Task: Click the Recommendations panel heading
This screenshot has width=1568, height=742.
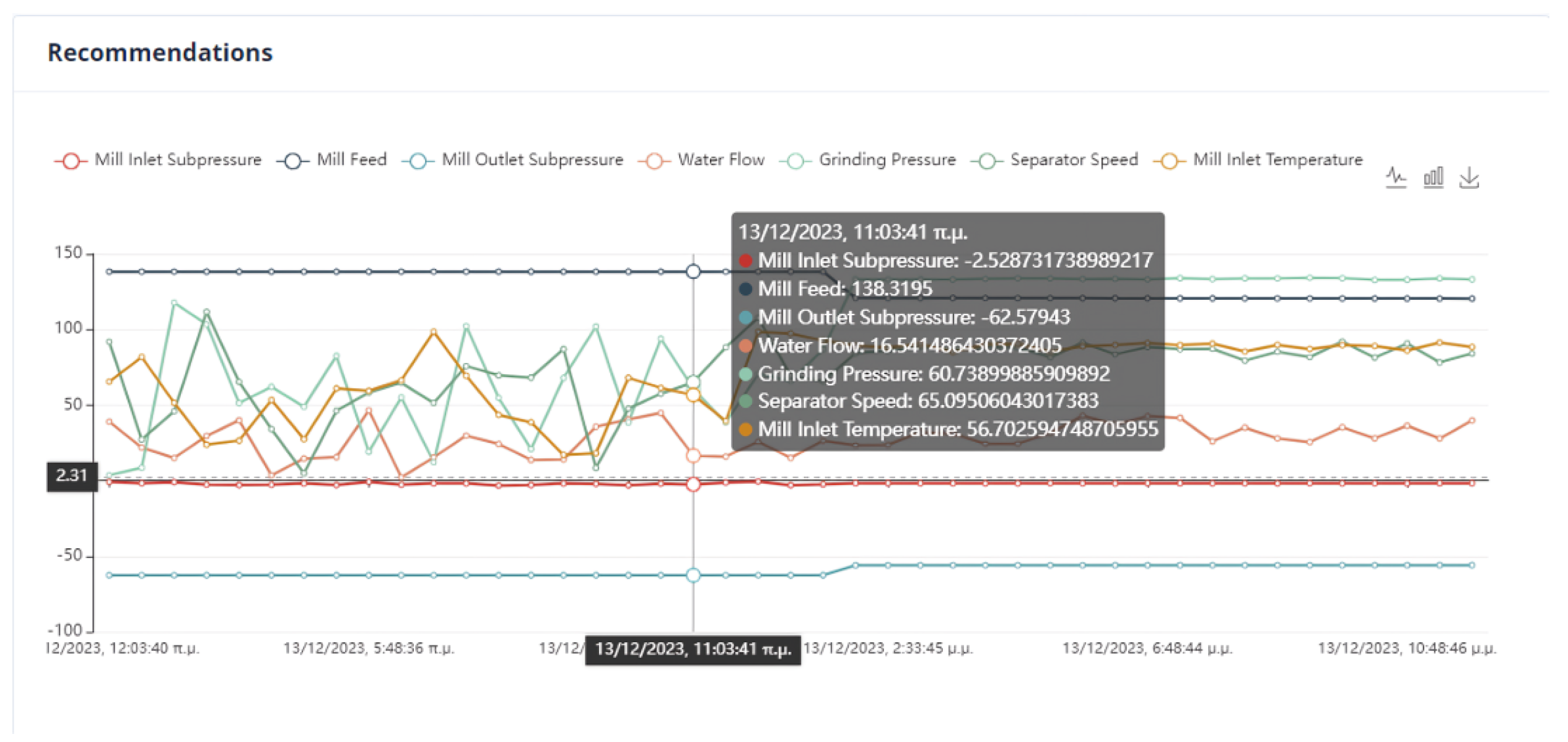Action: [160, 53]
